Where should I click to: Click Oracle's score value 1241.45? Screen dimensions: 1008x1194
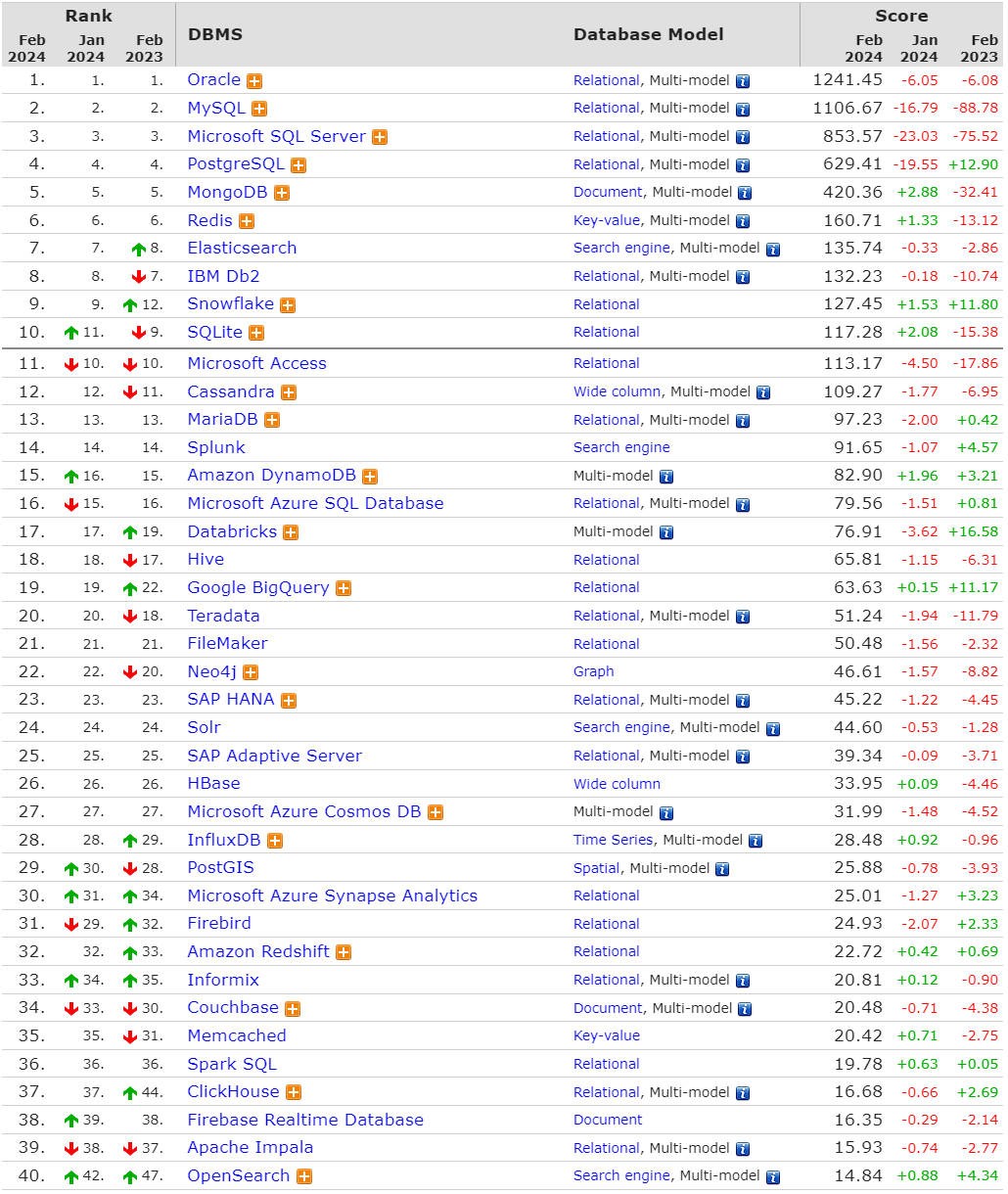pyautogui.click(x=848, y=79)
